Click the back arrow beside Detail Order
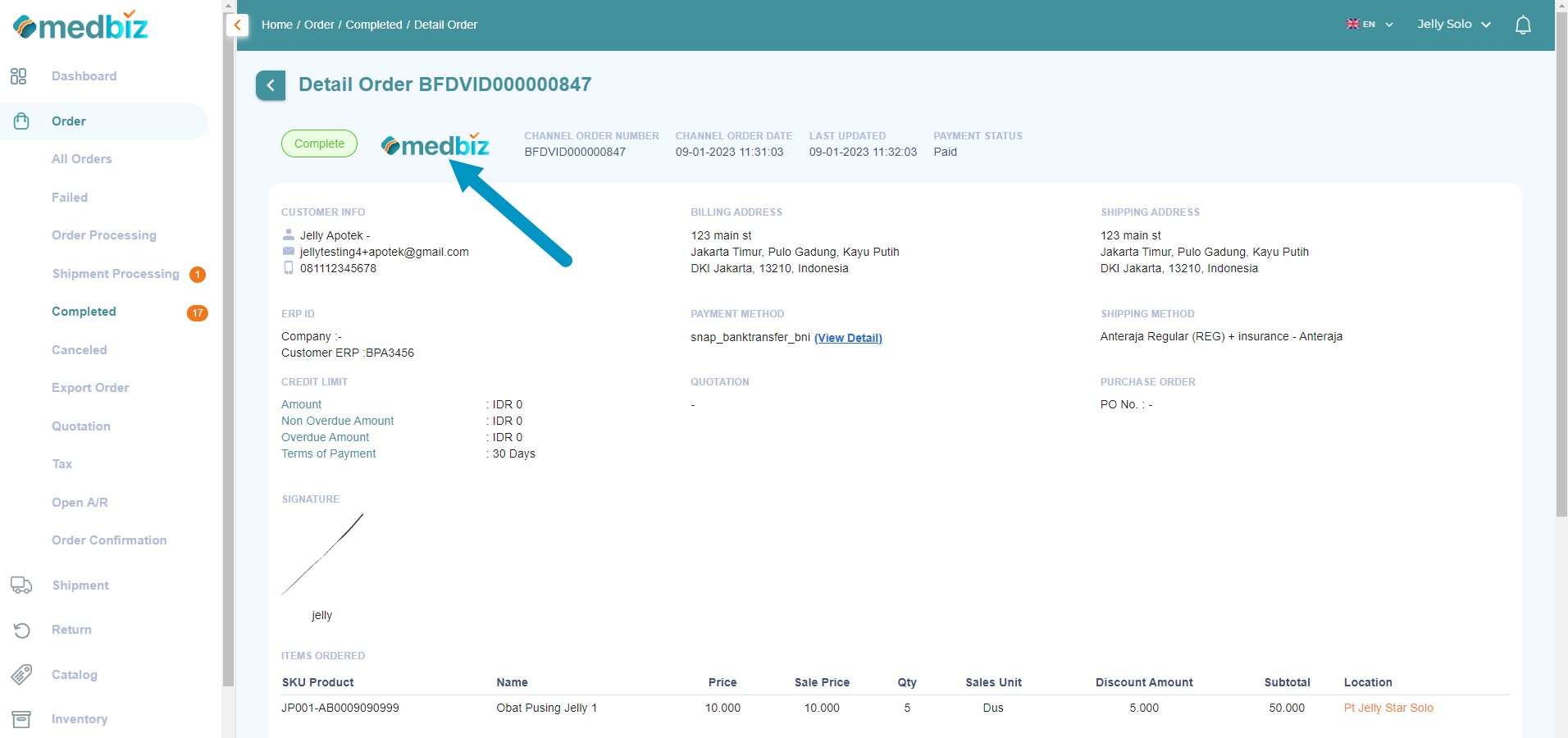Viewport: 1568px width, 738px height. [x=271, y=85]
